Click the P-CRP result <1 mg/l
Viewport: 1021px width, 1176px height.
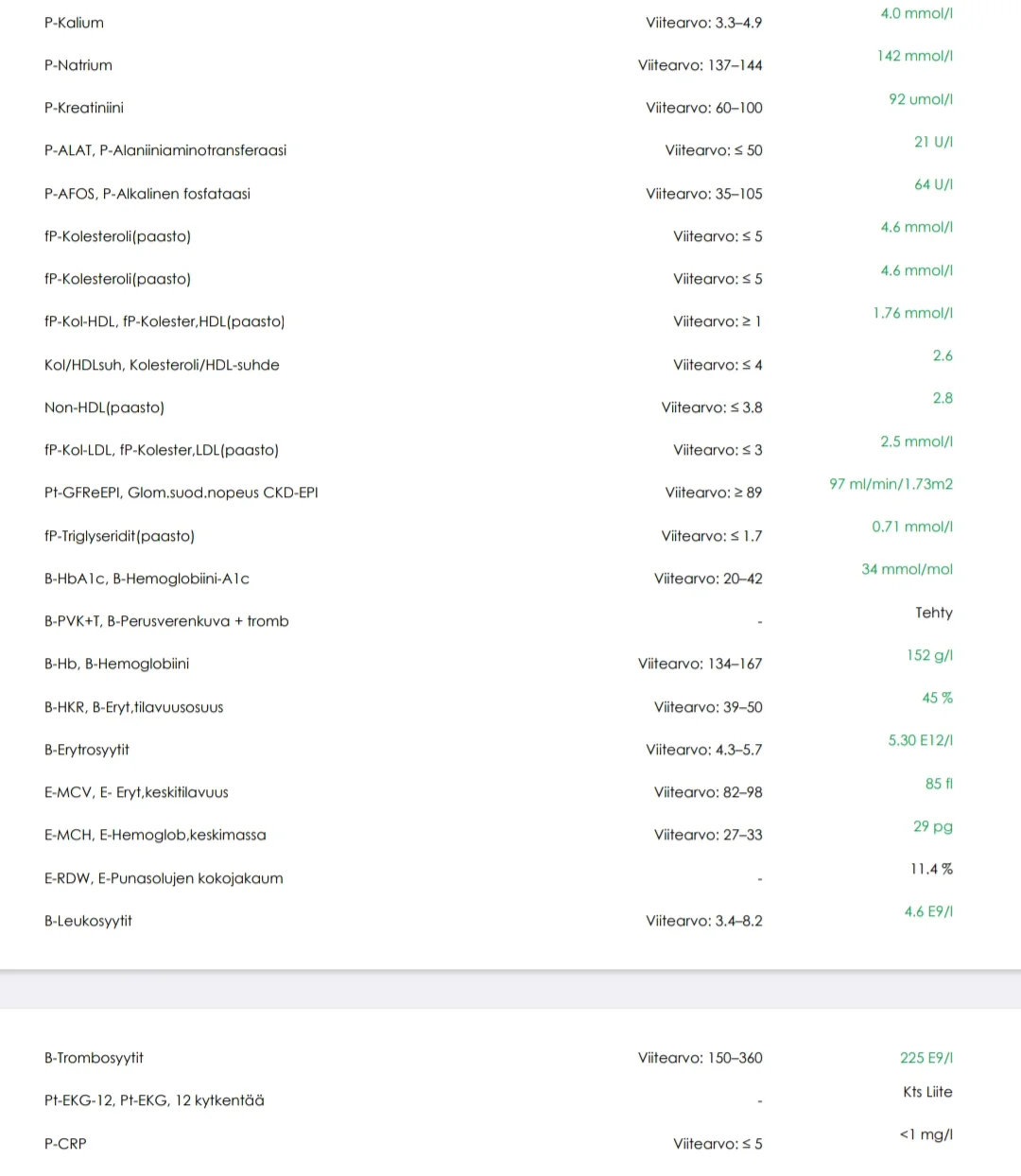click(x=926, y=1134)
